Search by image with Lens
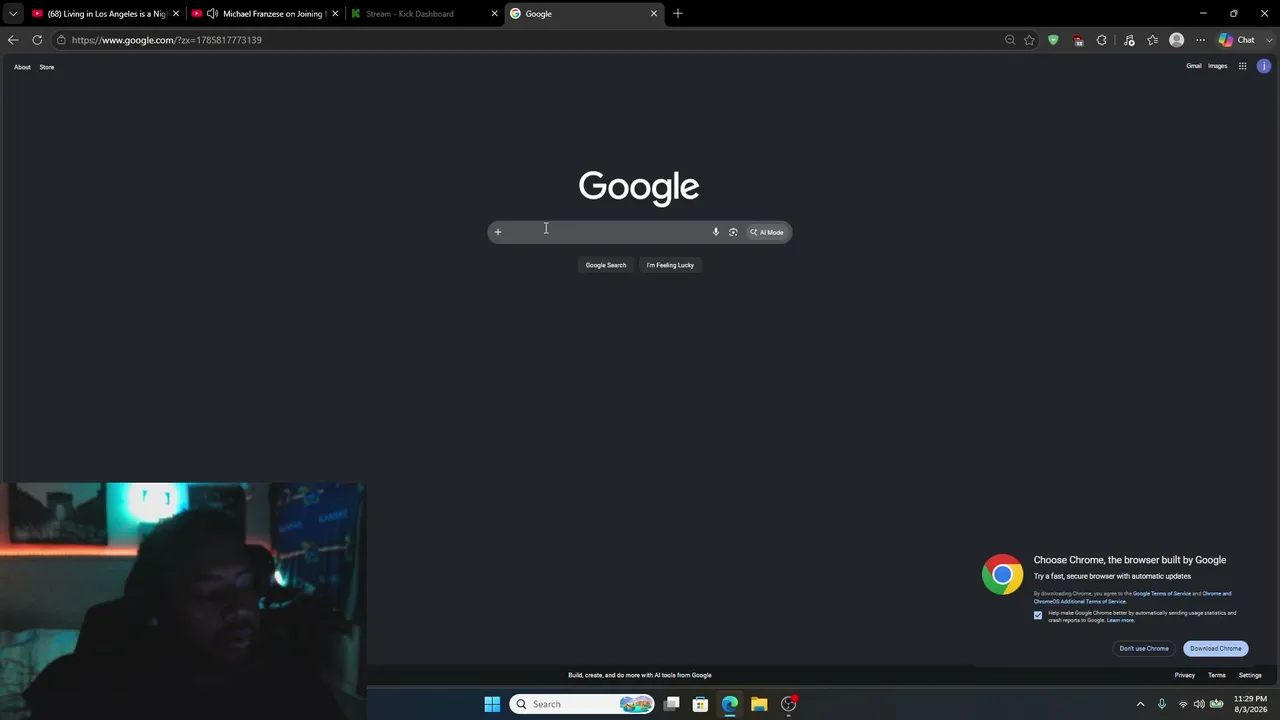Image resolution: width=1280 pixels, height=720 pixels. coord(733,232)
